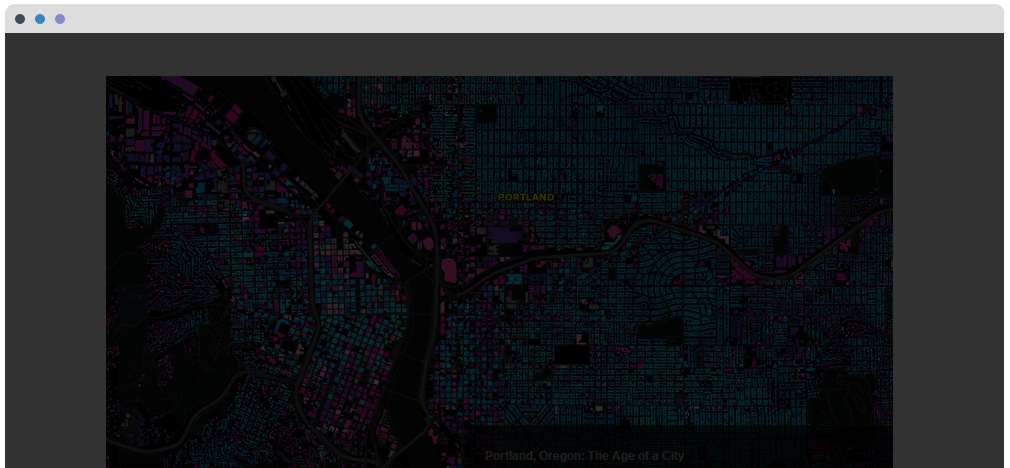
Task: Click the black square block east of PORTLAND label
Action: pyautogui.click(x=652, y=176)
